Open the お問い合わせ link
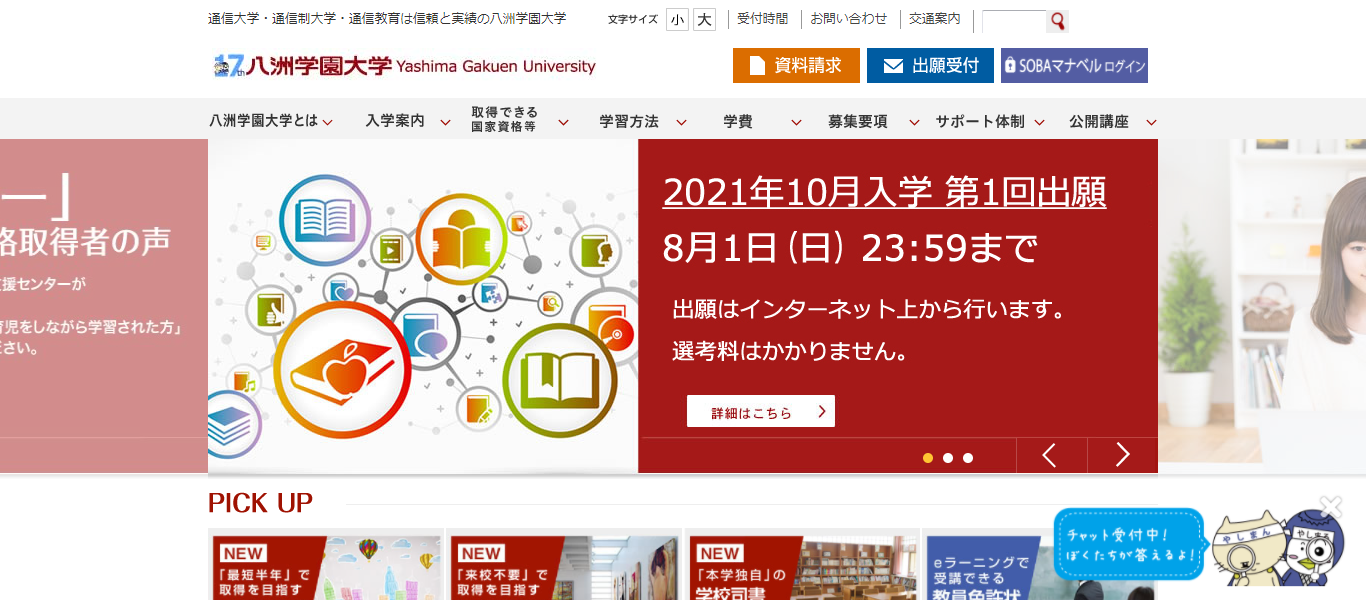Image resolution: width=1366 pixels, height=600 pixels. point(848,18)
